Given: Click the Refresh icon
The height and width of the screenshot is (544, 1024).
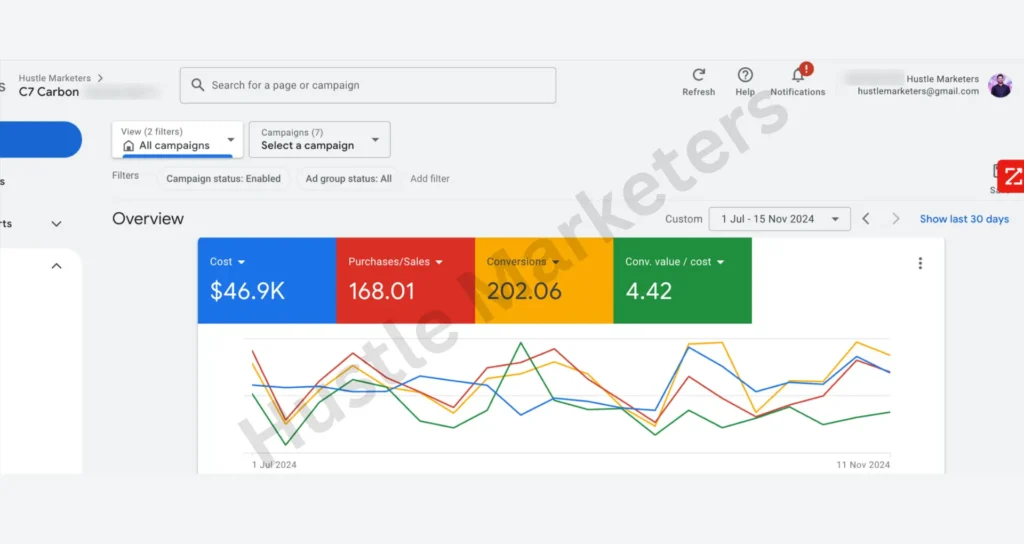Looking at the screenshot, I should click(x=698, y=76).
